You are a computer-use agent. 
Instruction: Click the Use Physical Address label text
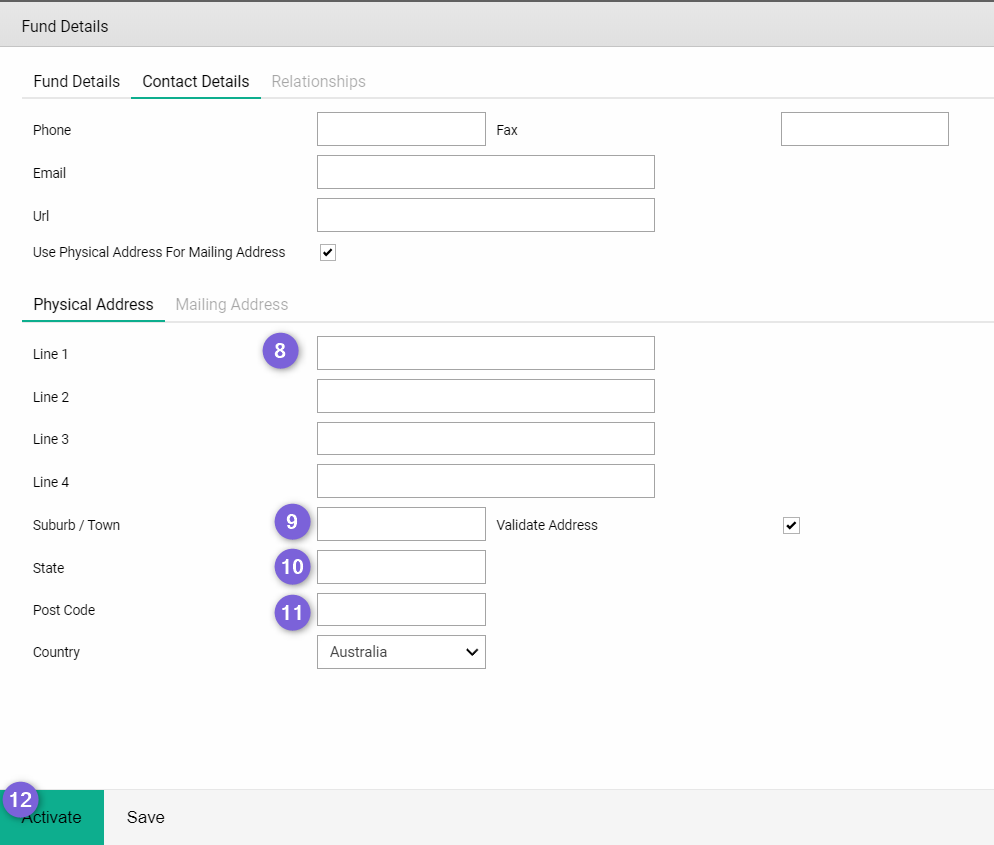(x=159, y=252)
